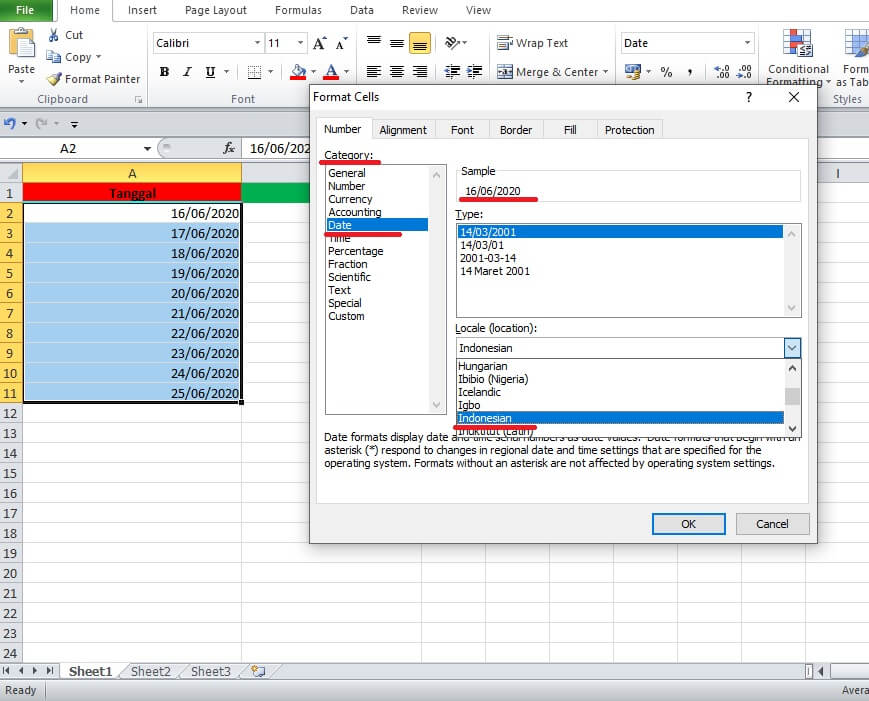Open the Locale location dropdown
The height and width of the screenshot is (701, 869).
(792, 347)
